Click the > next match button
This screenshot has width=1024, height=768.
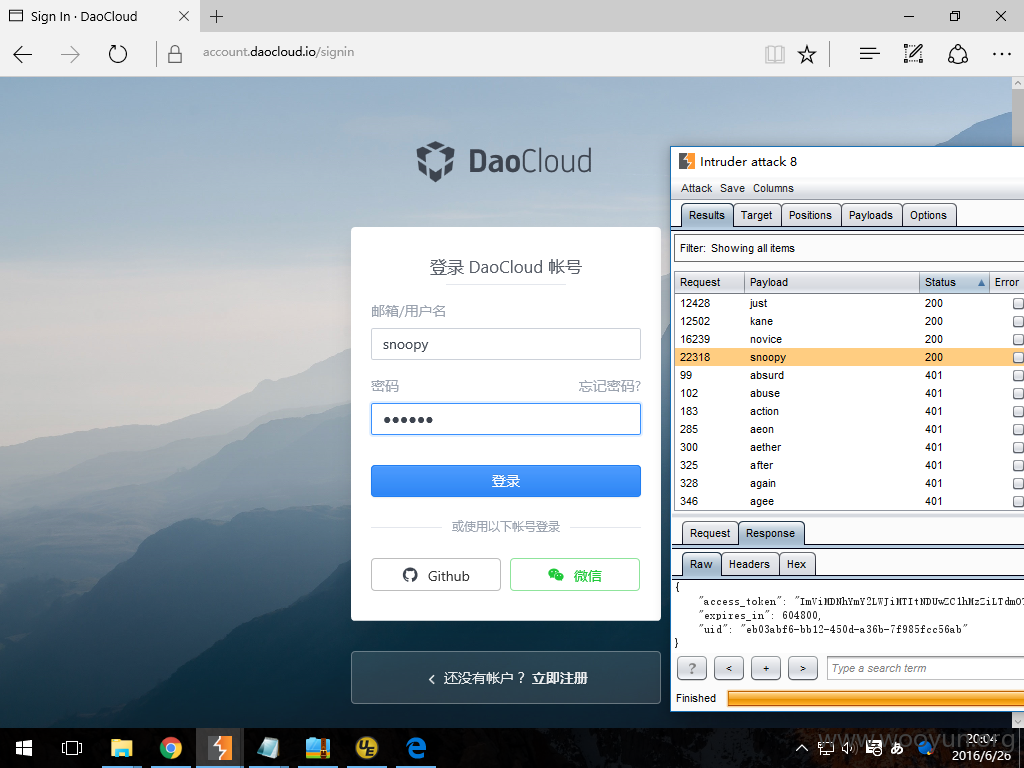[x=803, y=668]
